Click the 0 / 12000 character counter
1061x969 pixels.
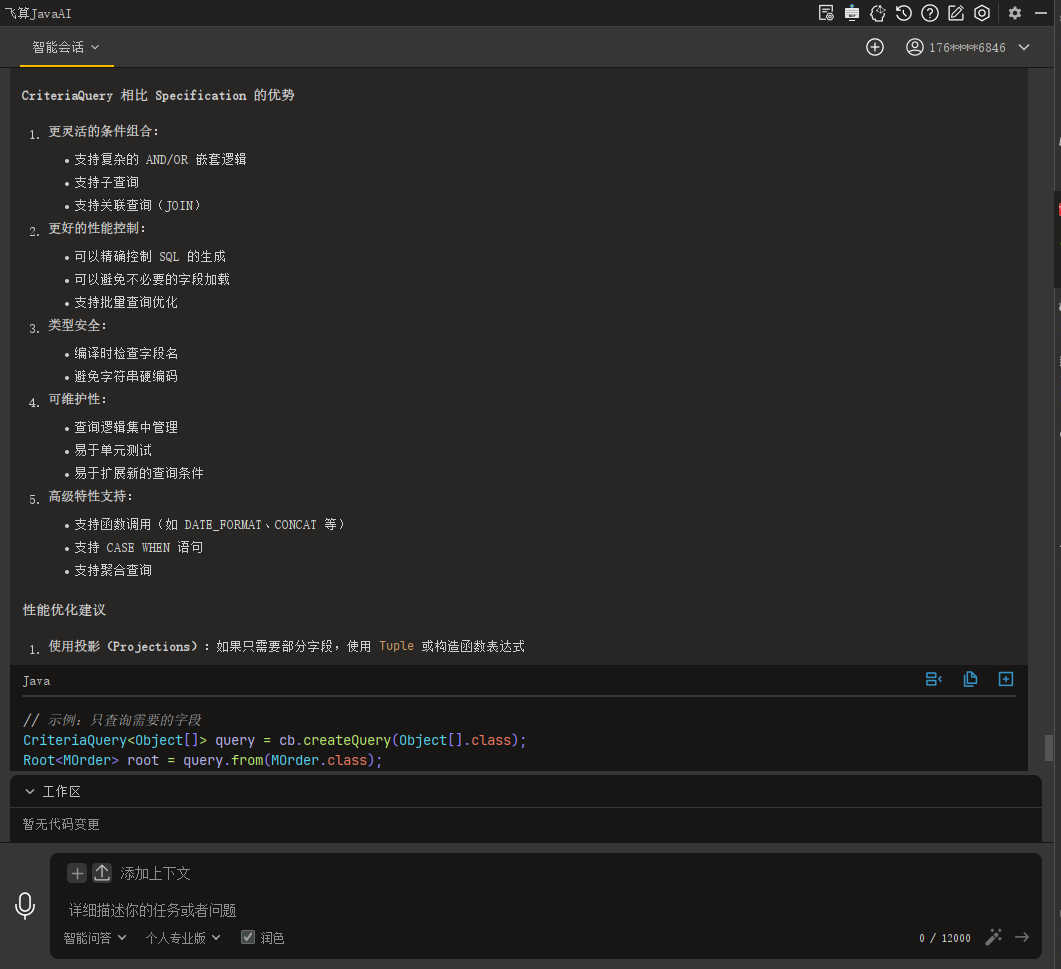point(945,938)
